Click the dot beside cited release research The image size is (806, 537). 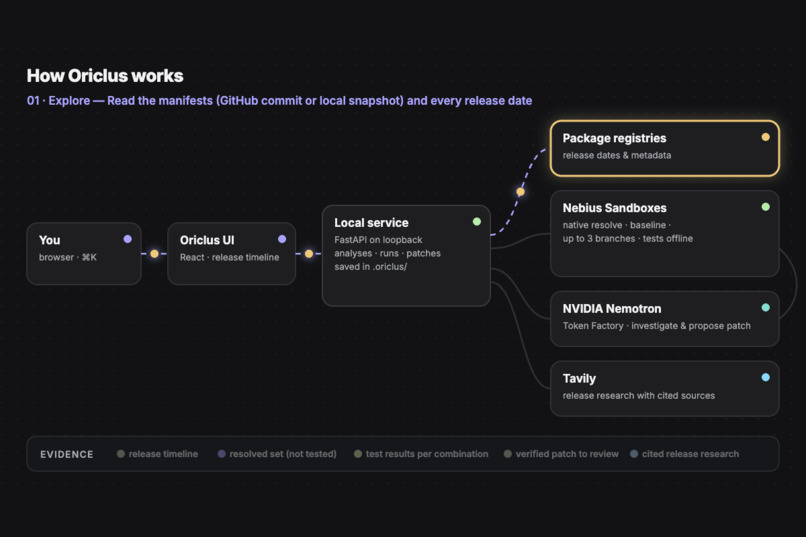634,454
